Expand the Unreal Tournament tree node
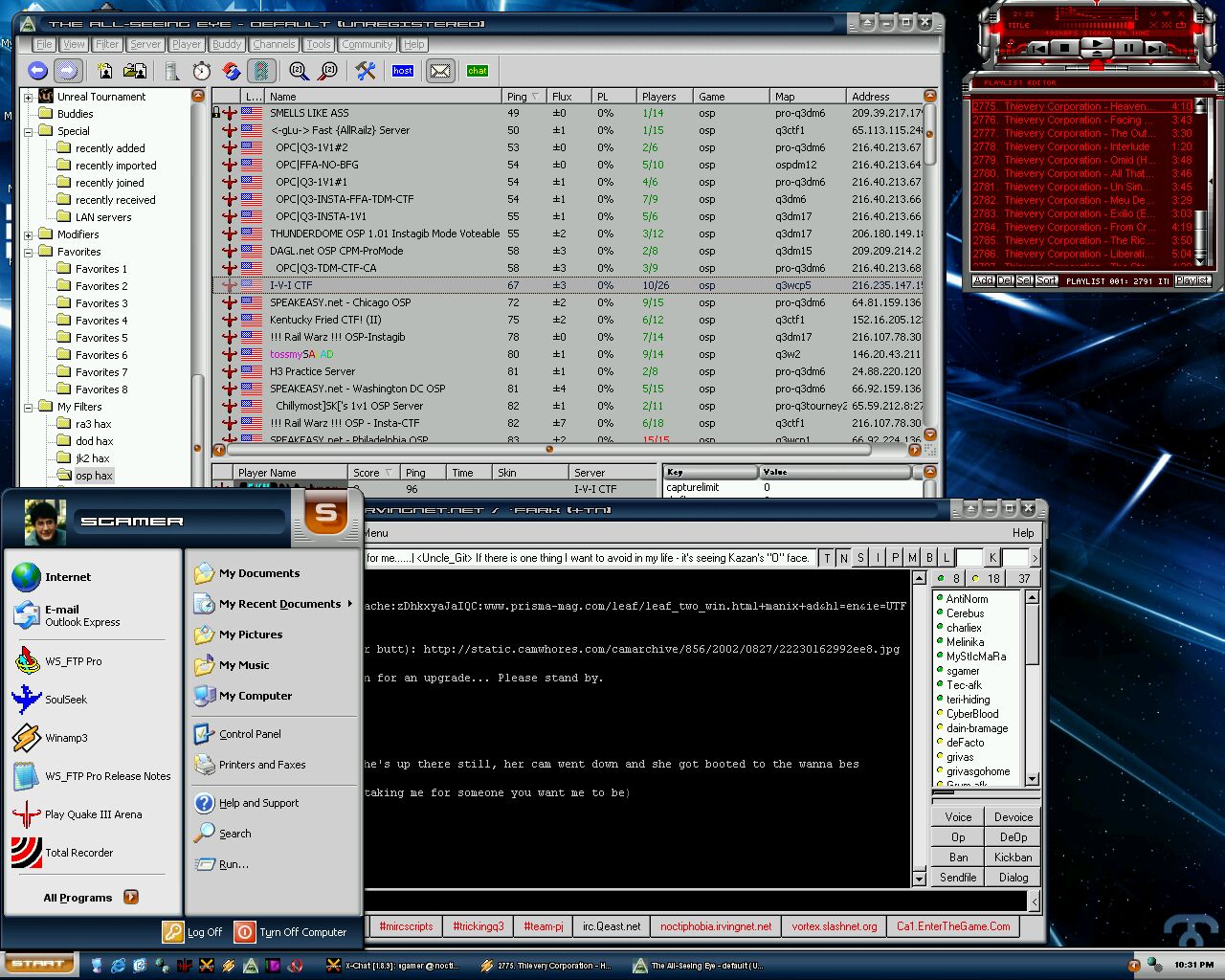The image size is (1225, 980). click(29, 97)
